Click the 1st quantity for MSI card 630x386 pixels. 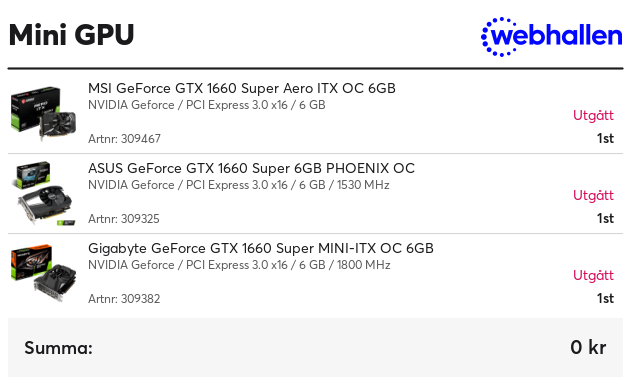point(605,138)
